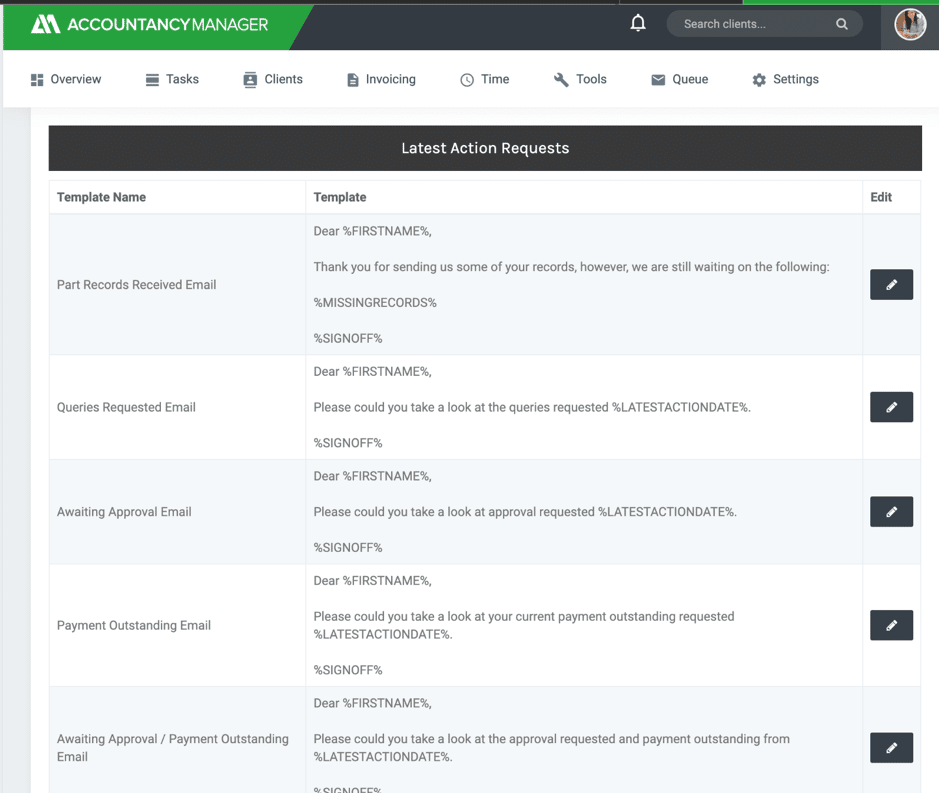Click the search magnifier icon
Image resolution: width=939 pixels, height=793 pixels.
841,24
